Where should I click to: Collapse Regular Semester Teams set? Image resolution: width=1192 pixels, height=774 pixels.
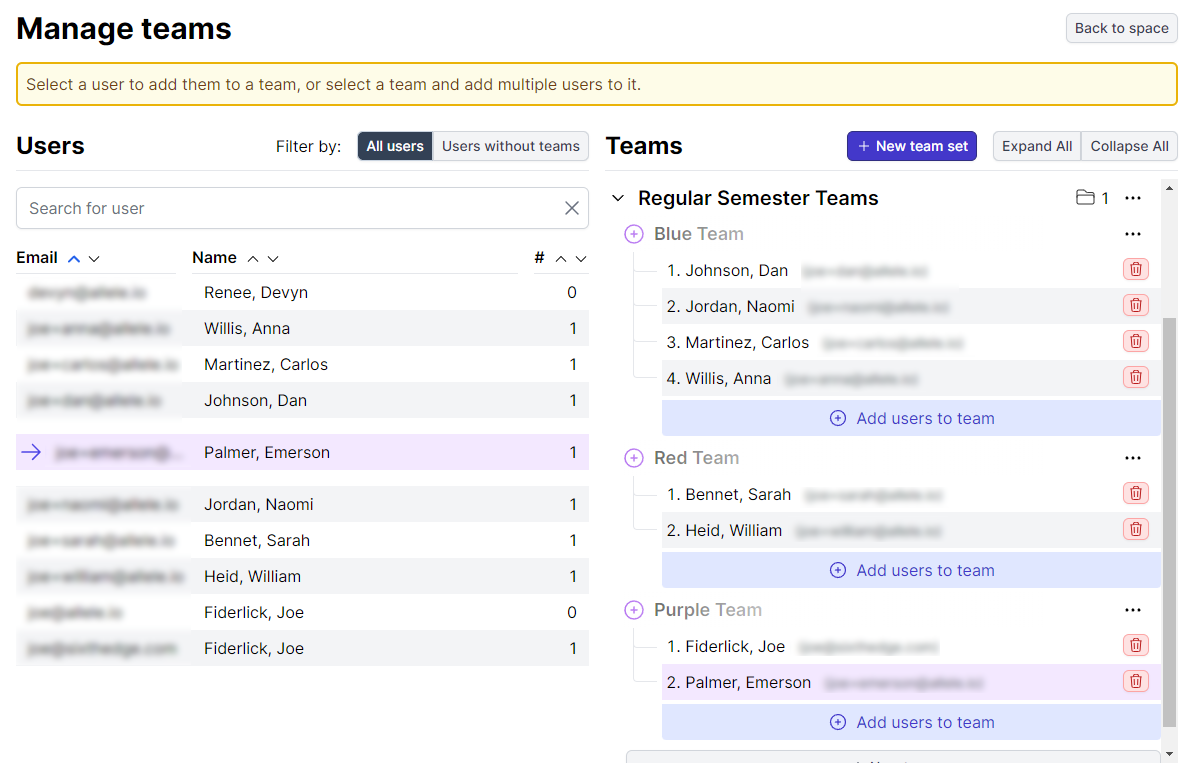(618, 198)
